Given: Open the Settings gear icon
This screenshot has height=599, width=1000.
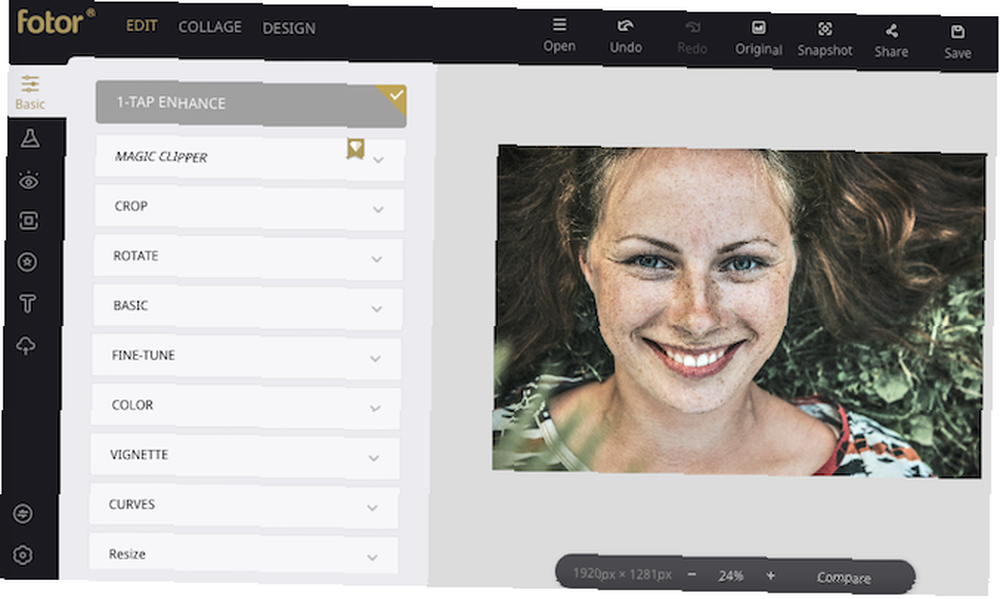Looking at the screenshot, I should (x=23, y=554).
